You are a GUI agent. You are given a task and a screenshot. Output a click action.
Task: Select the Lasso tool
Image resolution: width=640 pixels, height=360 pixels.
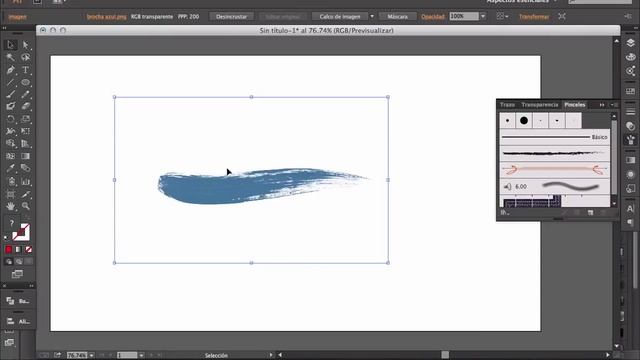[x=25, y=57]
